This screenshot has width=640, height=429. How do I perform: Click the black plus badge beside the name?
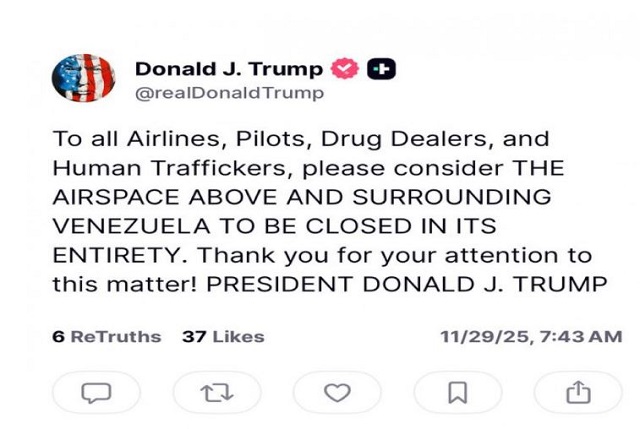(381, 69)
